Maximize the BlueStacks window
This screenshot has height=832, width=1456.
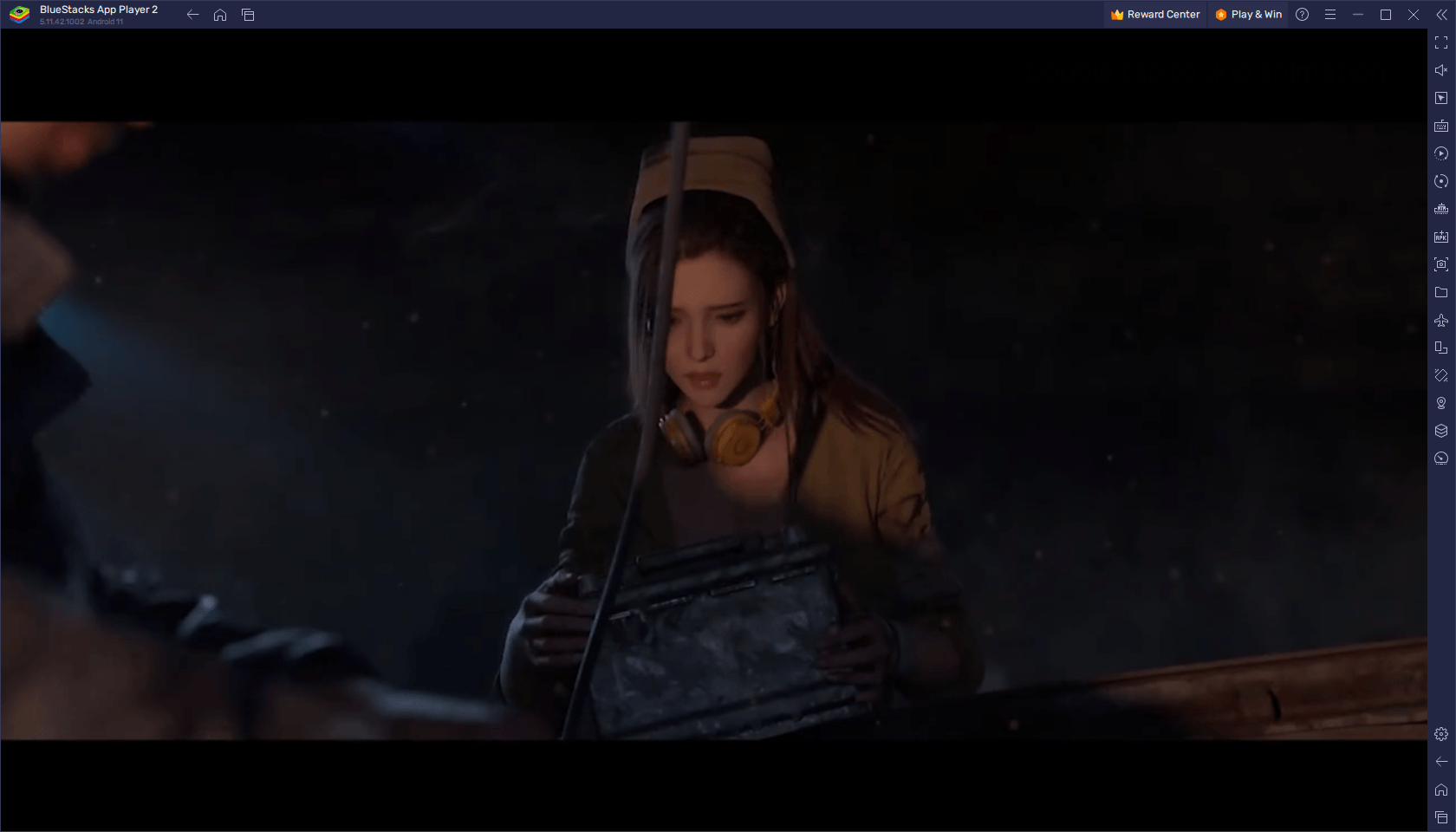point(1386,15)
